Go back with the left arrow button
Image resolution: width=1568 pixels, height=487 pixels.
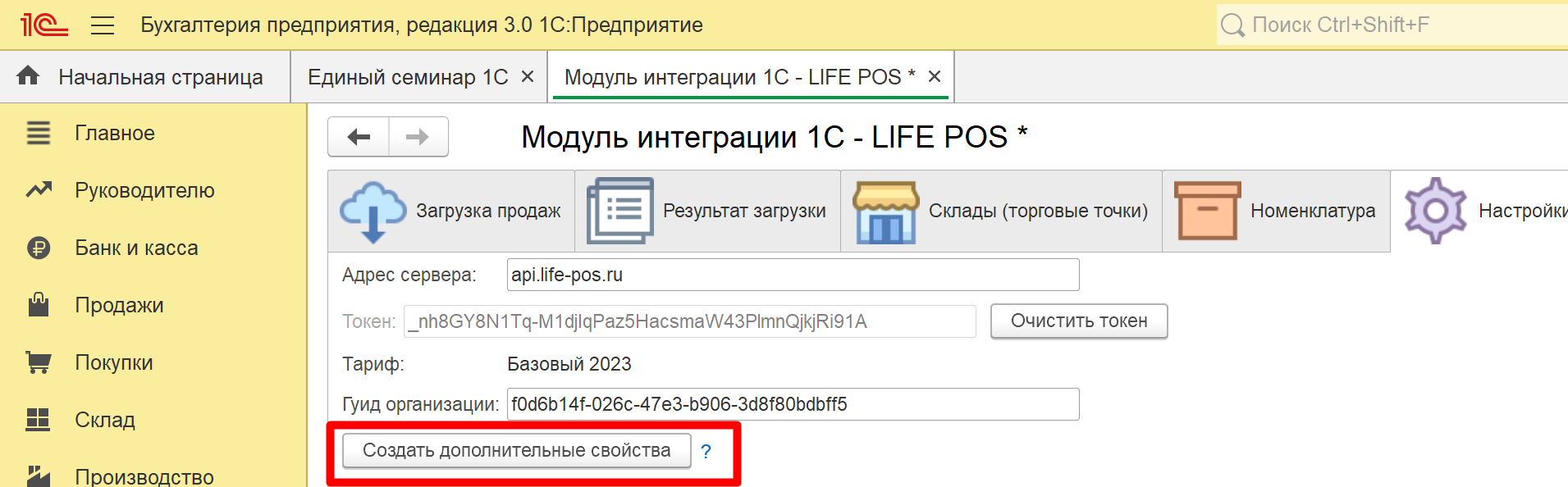[x=359, y=137]
